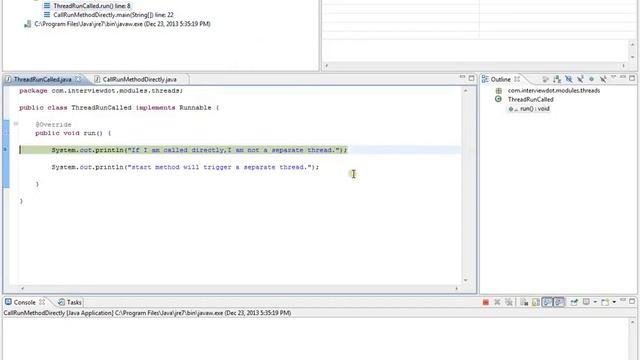Minimize the editor area
Image resolution: width=640 pixels, height=360 pixels.
point(462,77)
